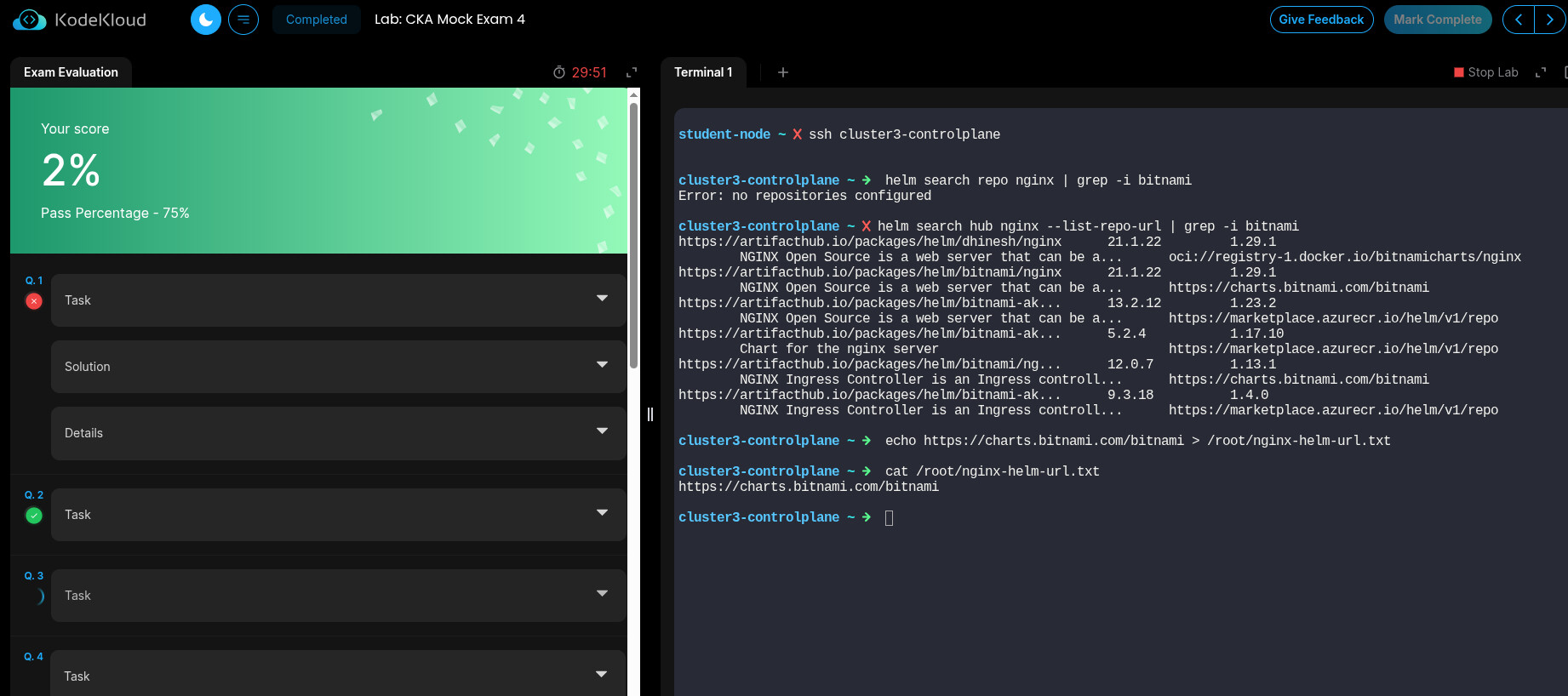
Task: Click the oci://registry-1.docker.io/bitnamicharts/nginx URL
Action: click(1345, 257)
